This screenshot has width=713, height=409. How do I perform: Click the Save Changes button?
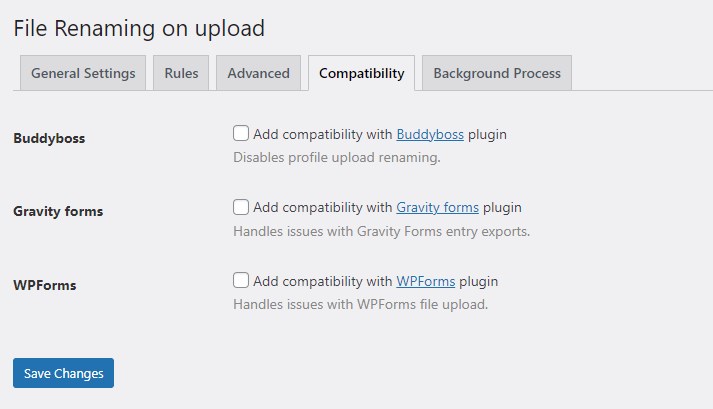(x=64, y=373)
